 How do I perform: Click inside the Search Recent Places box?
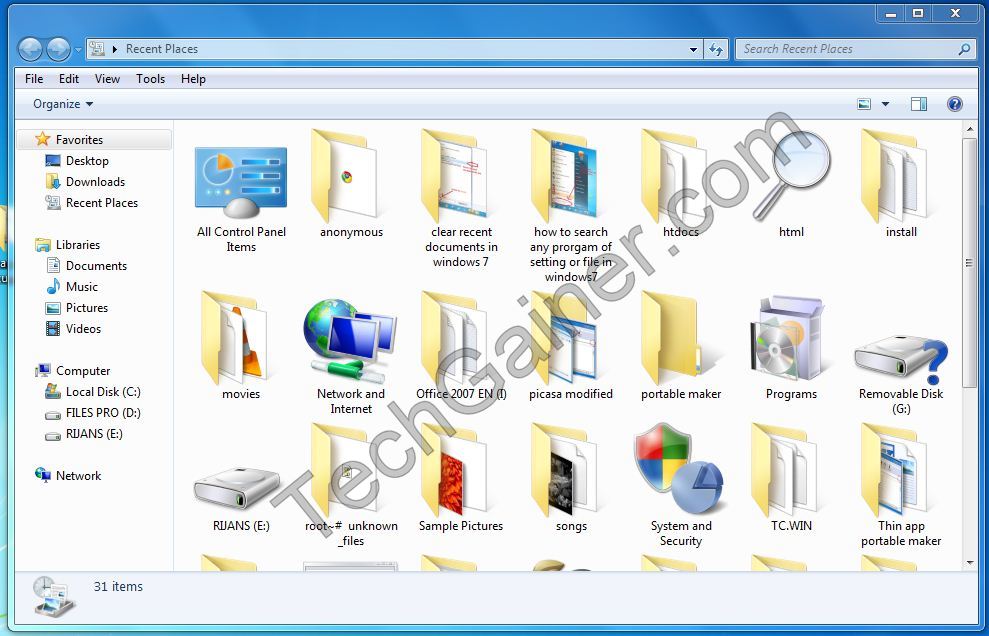tap(850, 48)
